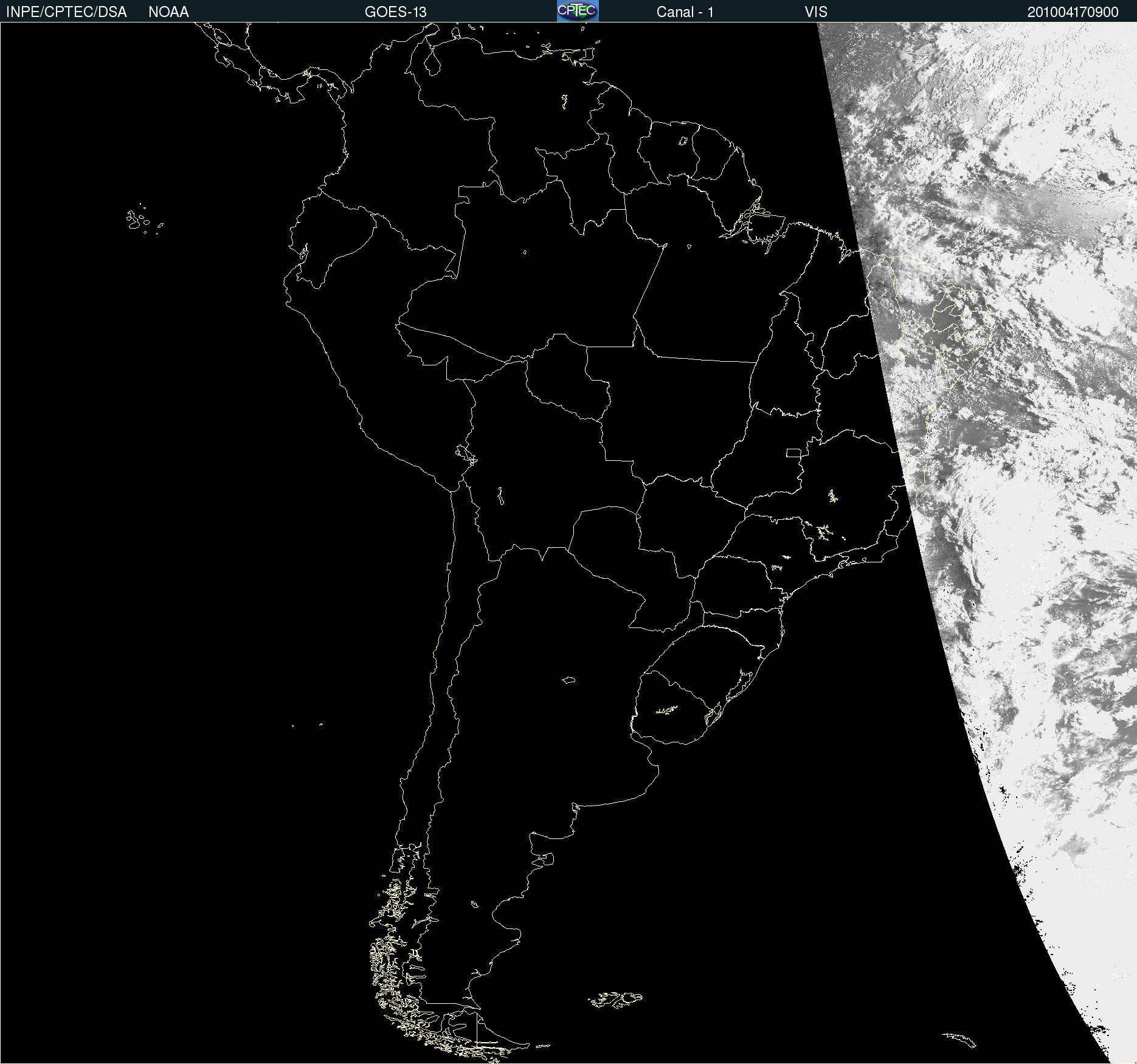Click the CPTEC logo in header

(577, 11)
